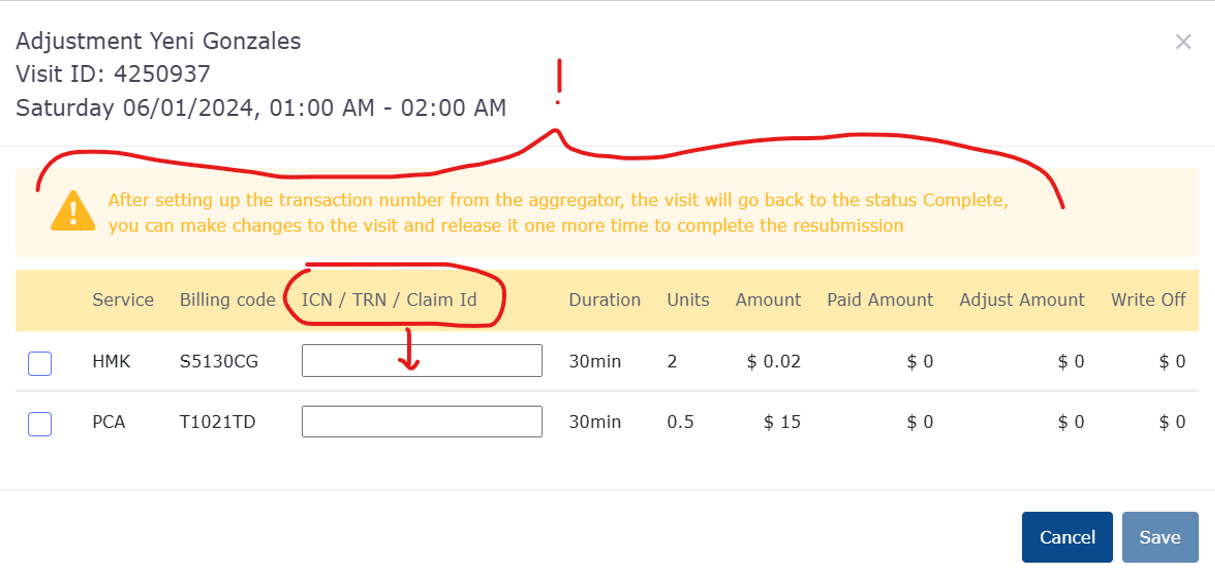Focus the PCA claim ID input field

[422, 422]
